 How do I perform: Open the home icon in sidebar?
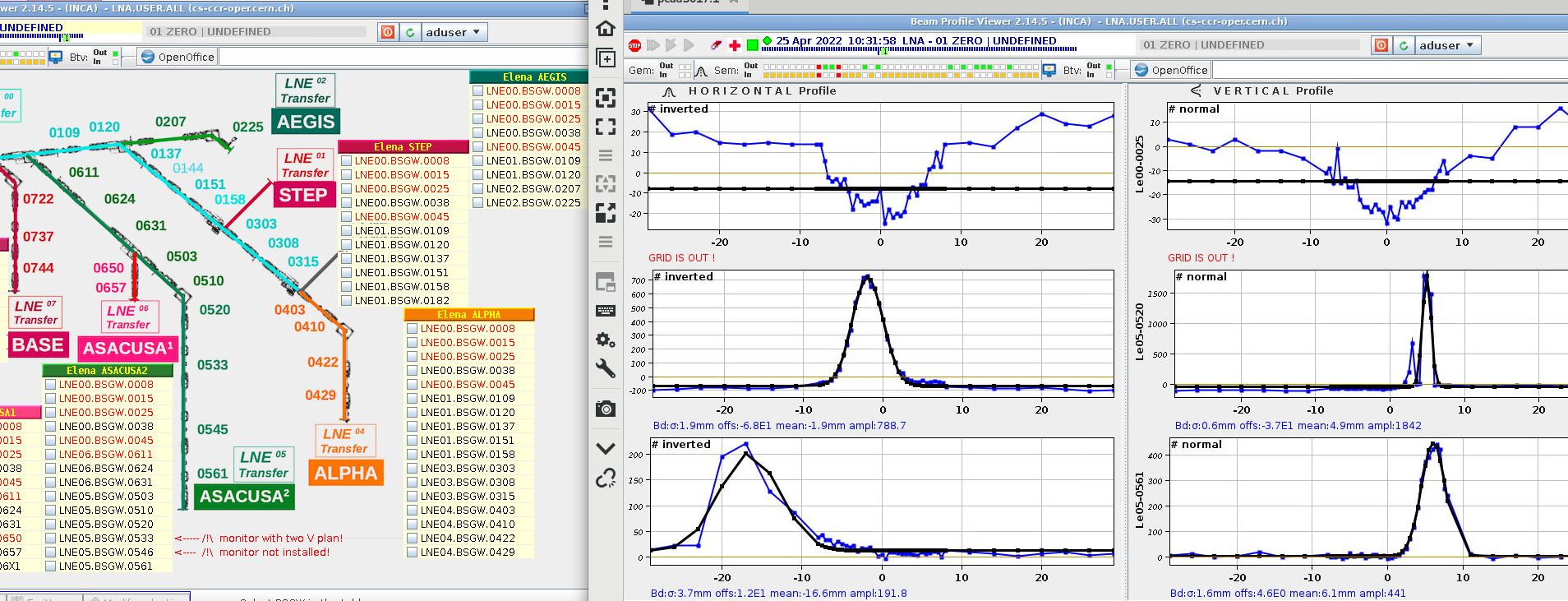[x=606, y=29]
